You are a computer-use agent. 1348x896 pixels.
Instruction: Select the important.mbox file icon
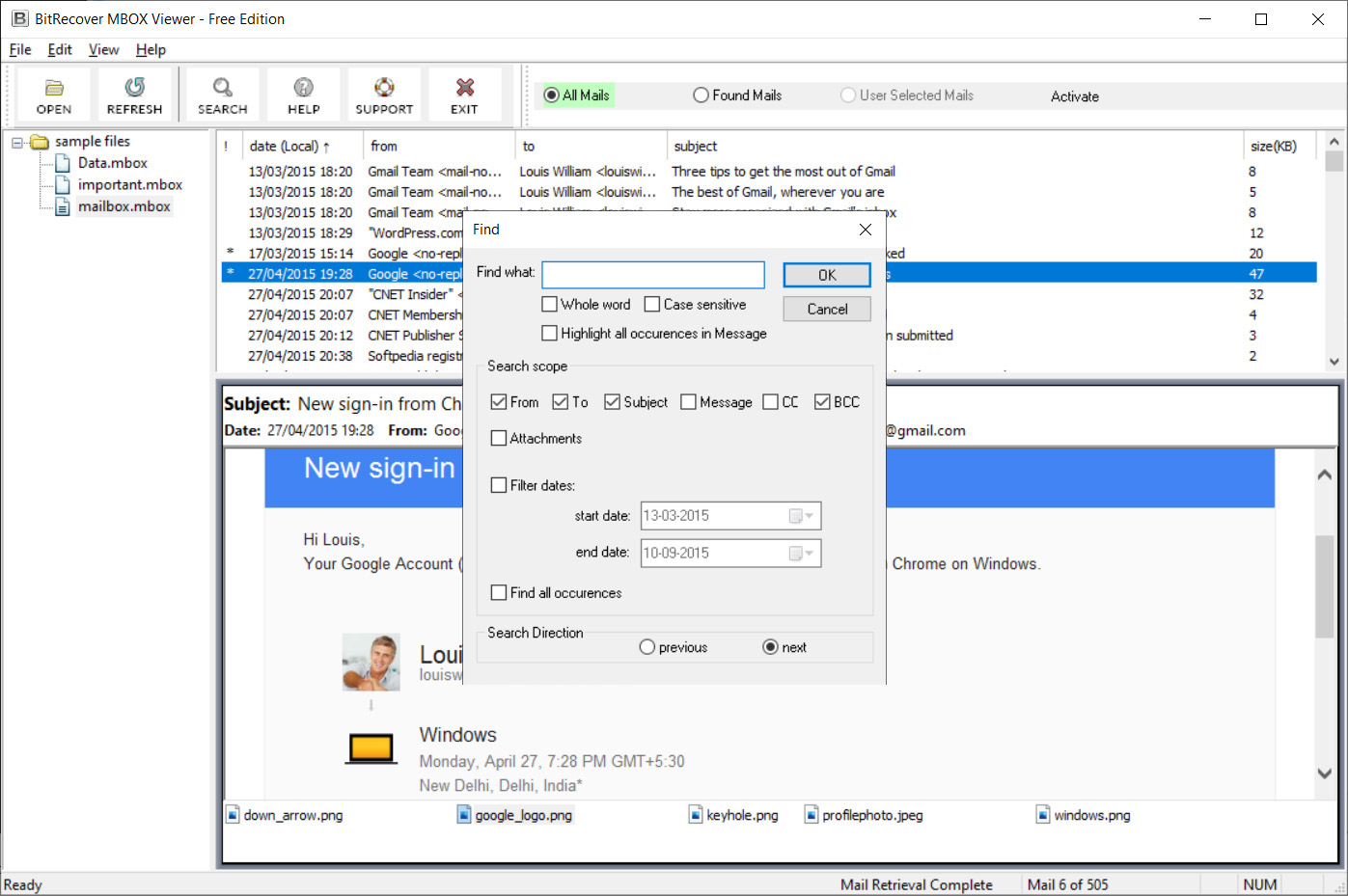tap(63, 184)
